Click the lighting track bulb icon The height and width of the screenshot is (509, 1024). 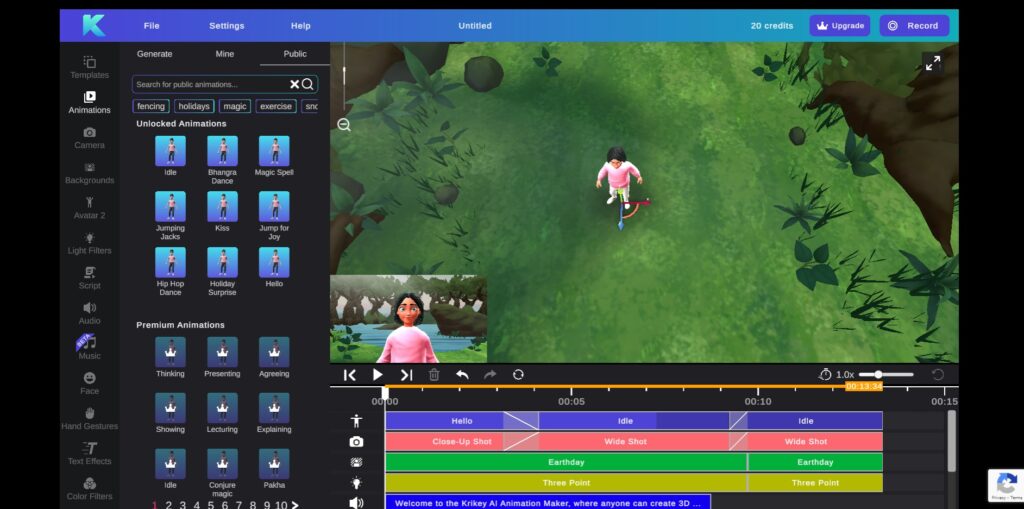[x=356, y=483]
